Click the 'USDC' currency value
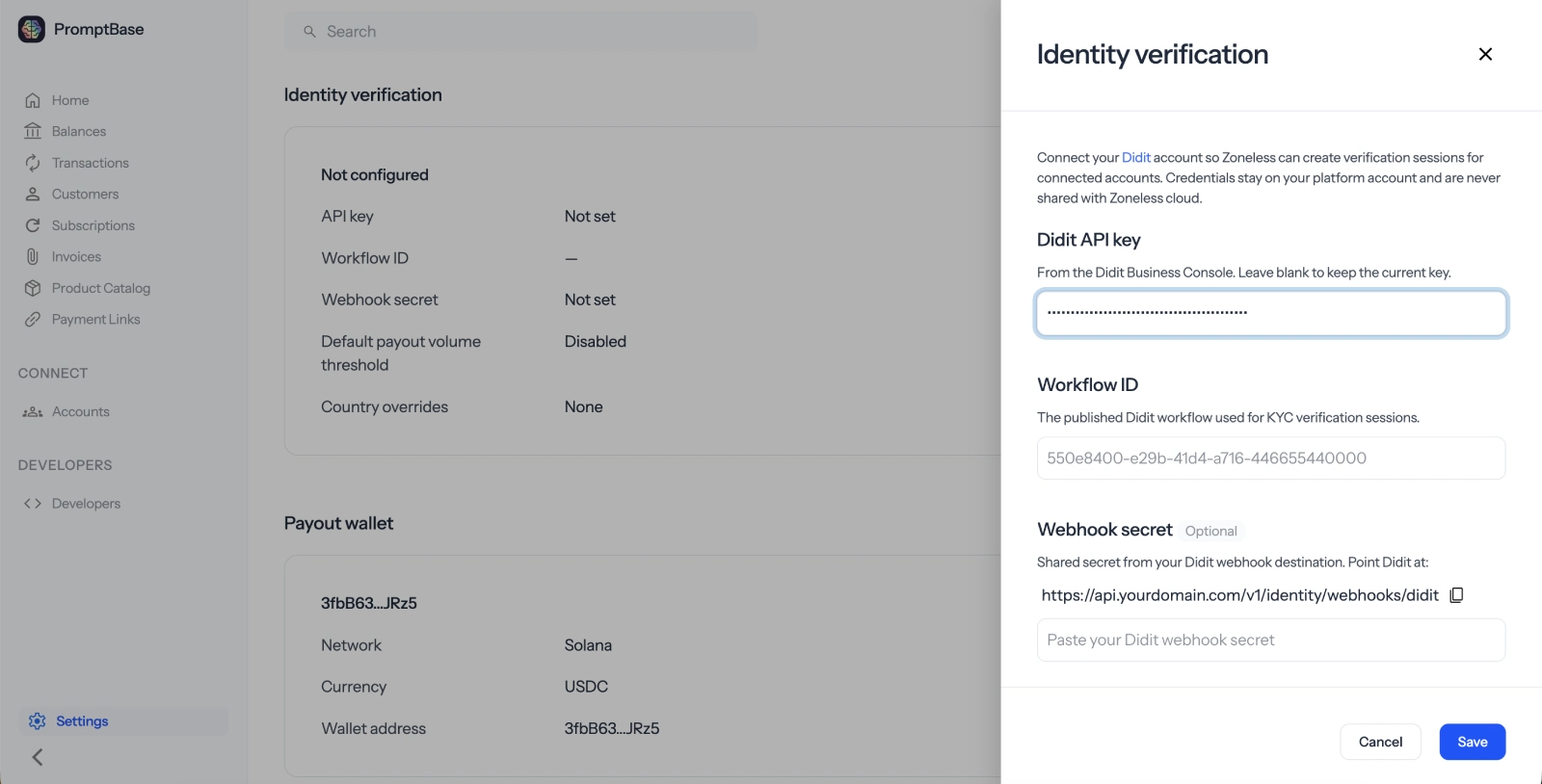Image resolution: width=1542 pixels, height=784 pixels. click(586, 687)
